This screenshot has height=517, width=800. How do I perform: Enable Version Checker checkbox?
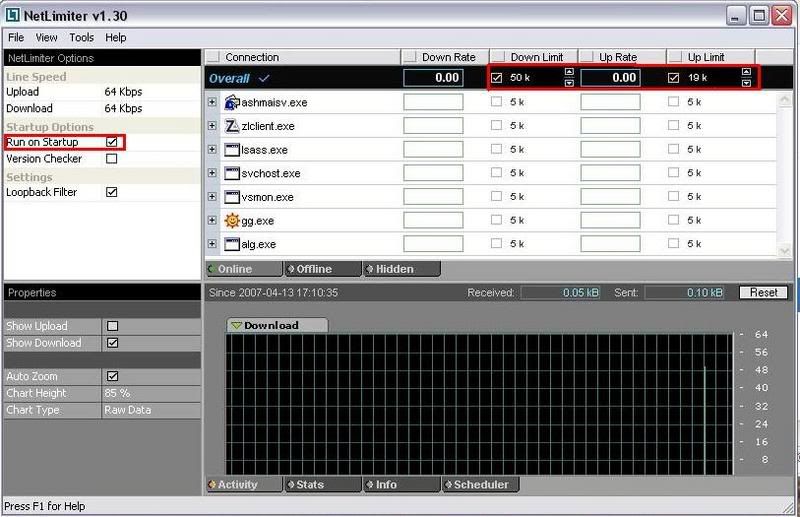tap(112, 159)
